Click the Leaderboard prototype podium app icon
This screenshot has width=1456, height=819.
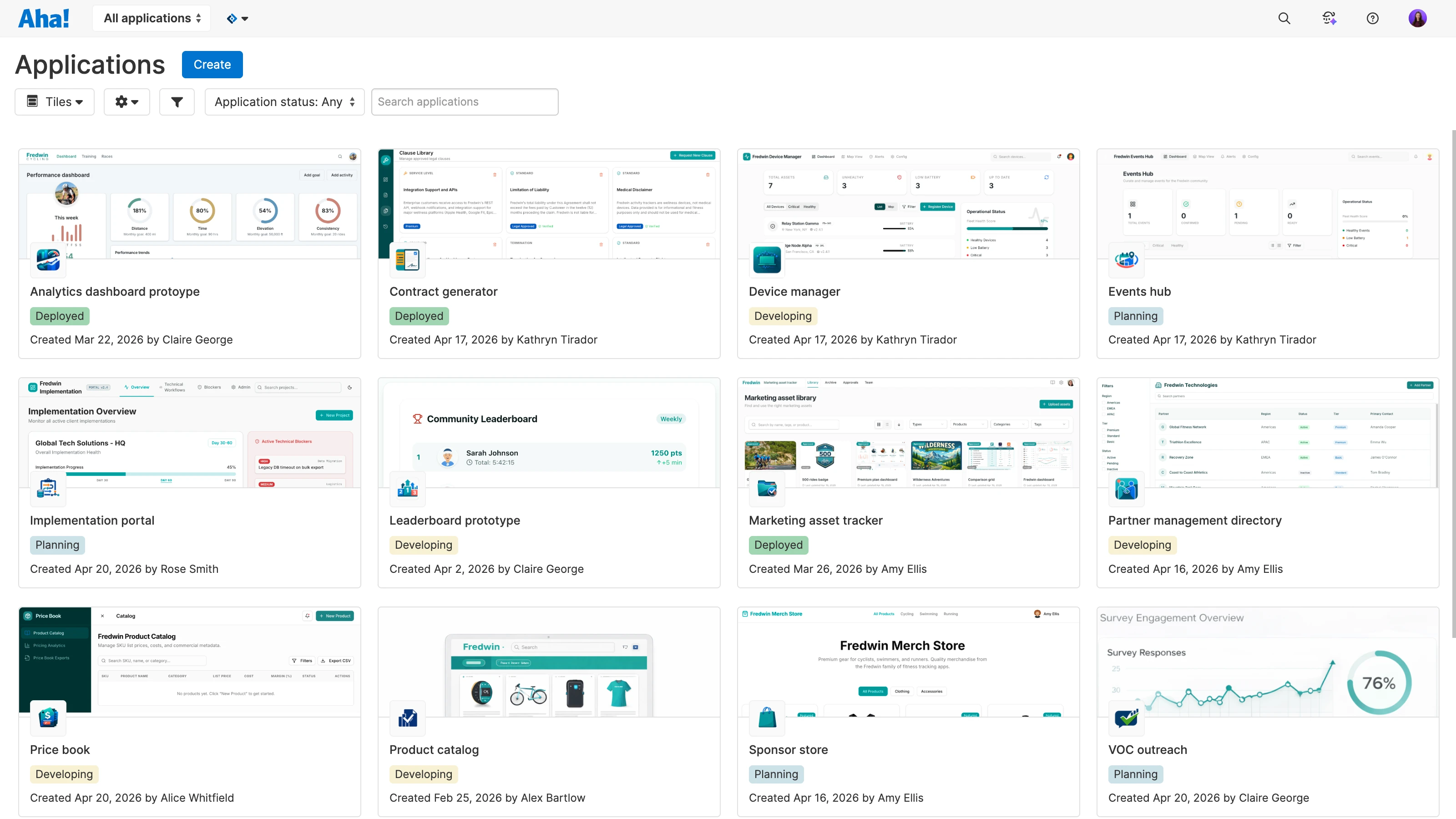pyautogui.click(x=407, y=488)
